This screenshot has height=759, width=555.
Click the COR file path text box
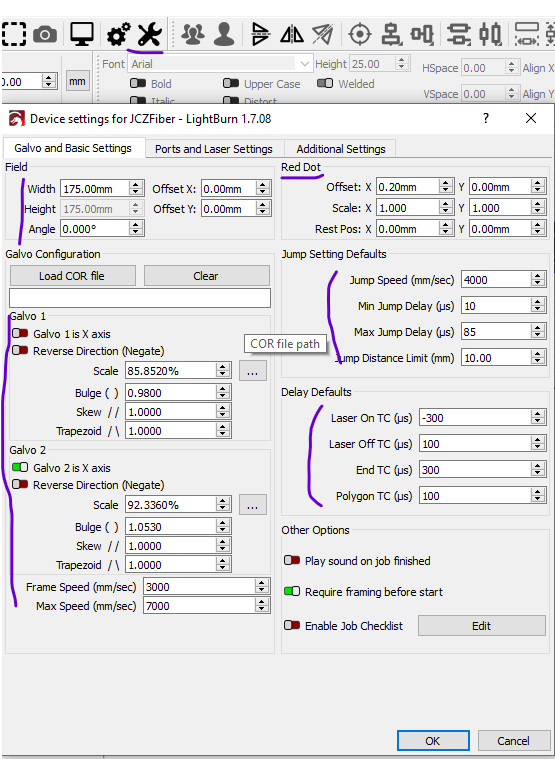140,298
